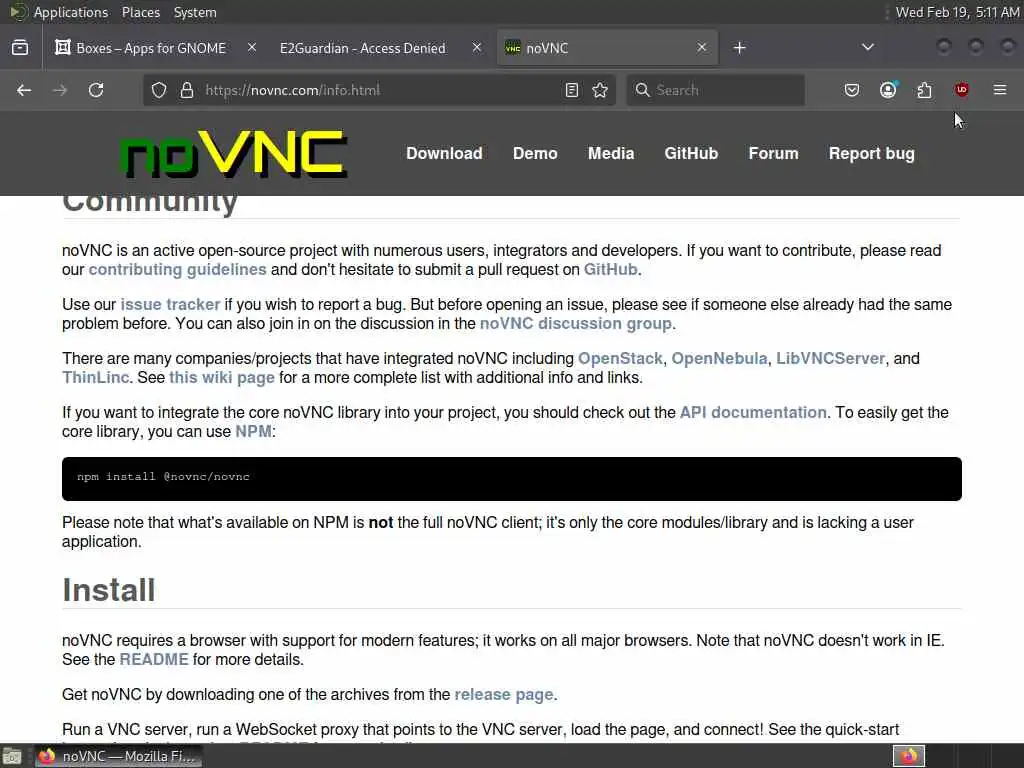Select the noVNC browser tab
1024x768 pixels.
click(x=607, y=48)
